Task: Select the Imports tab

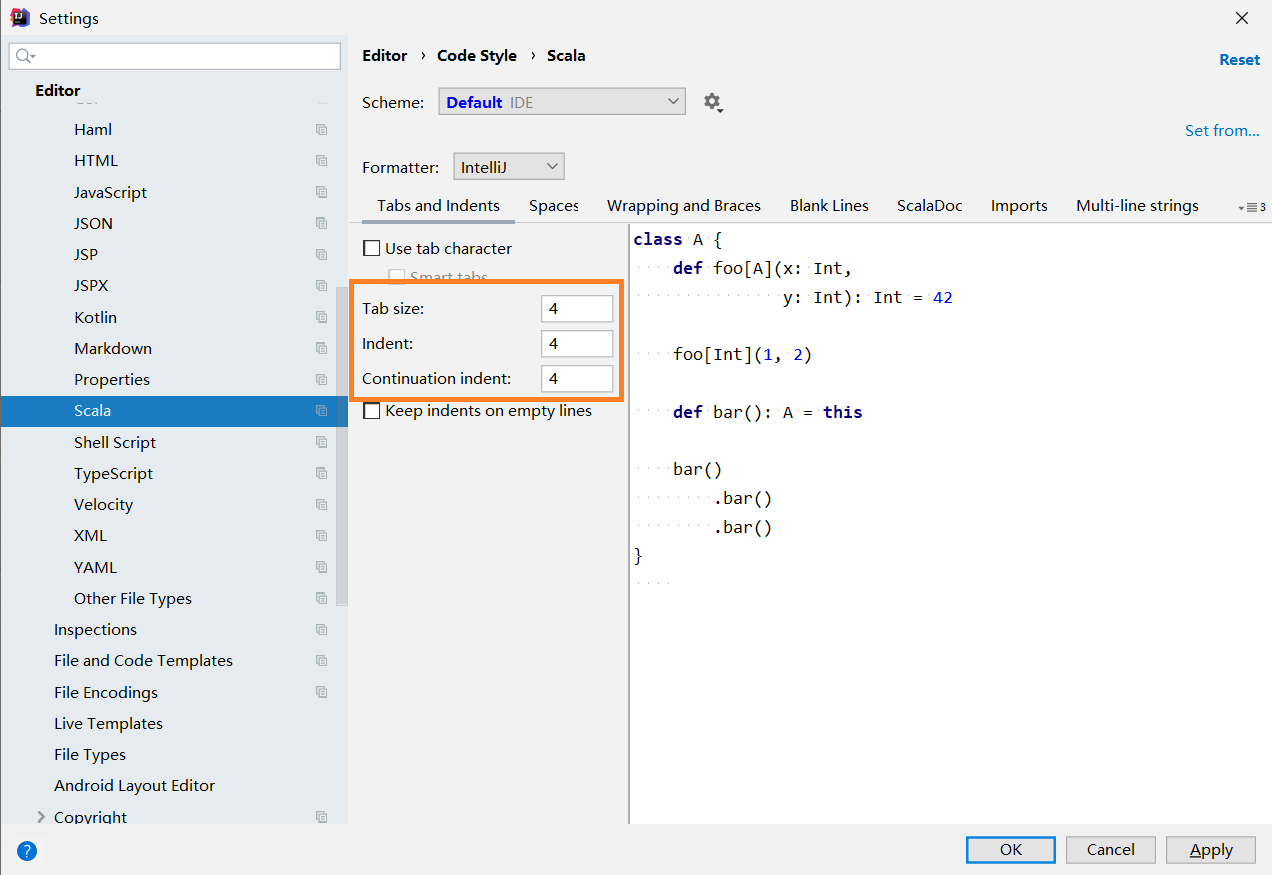Action: 1019,205
